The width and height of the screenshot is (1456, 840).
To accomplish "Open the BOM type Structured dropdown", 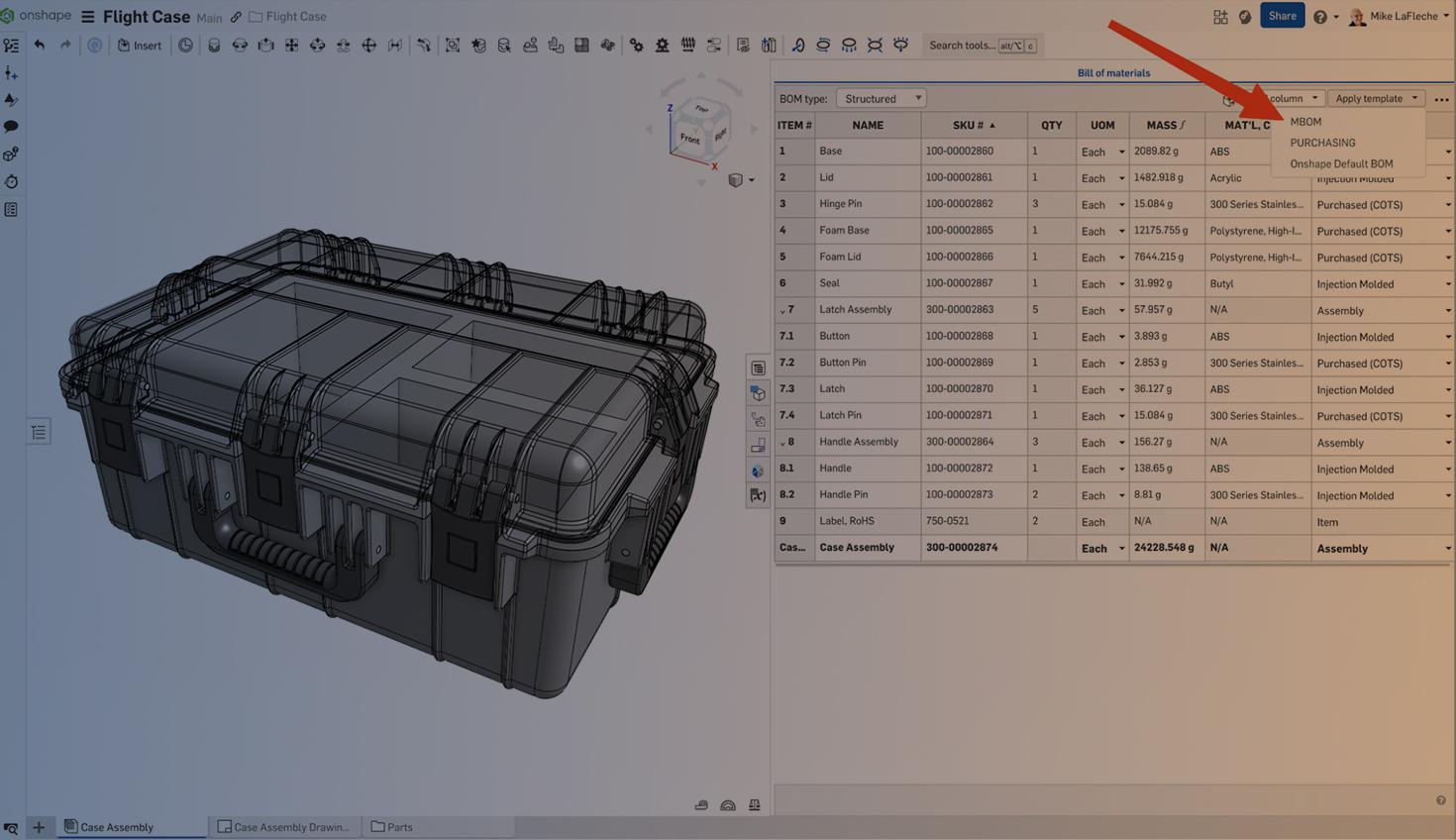I will [x=882, y=99].
